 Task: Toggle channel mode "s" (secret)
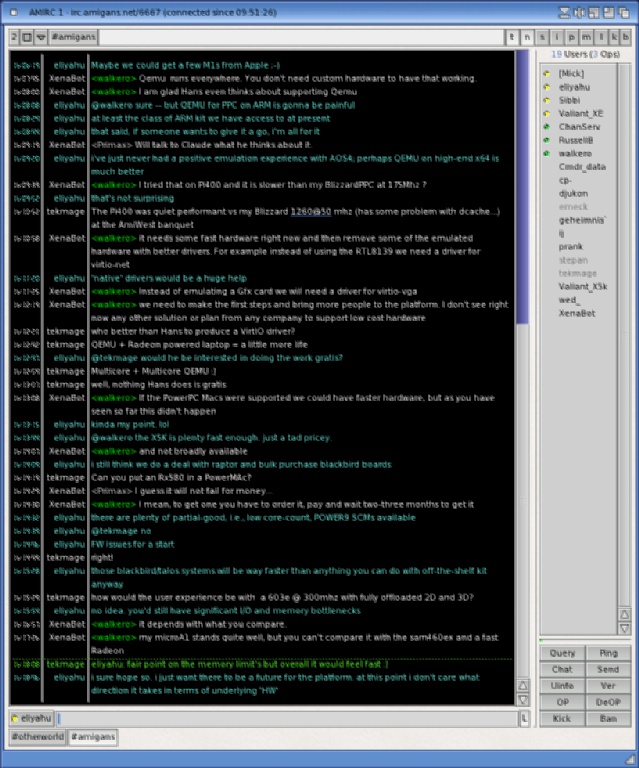point(542,37)
